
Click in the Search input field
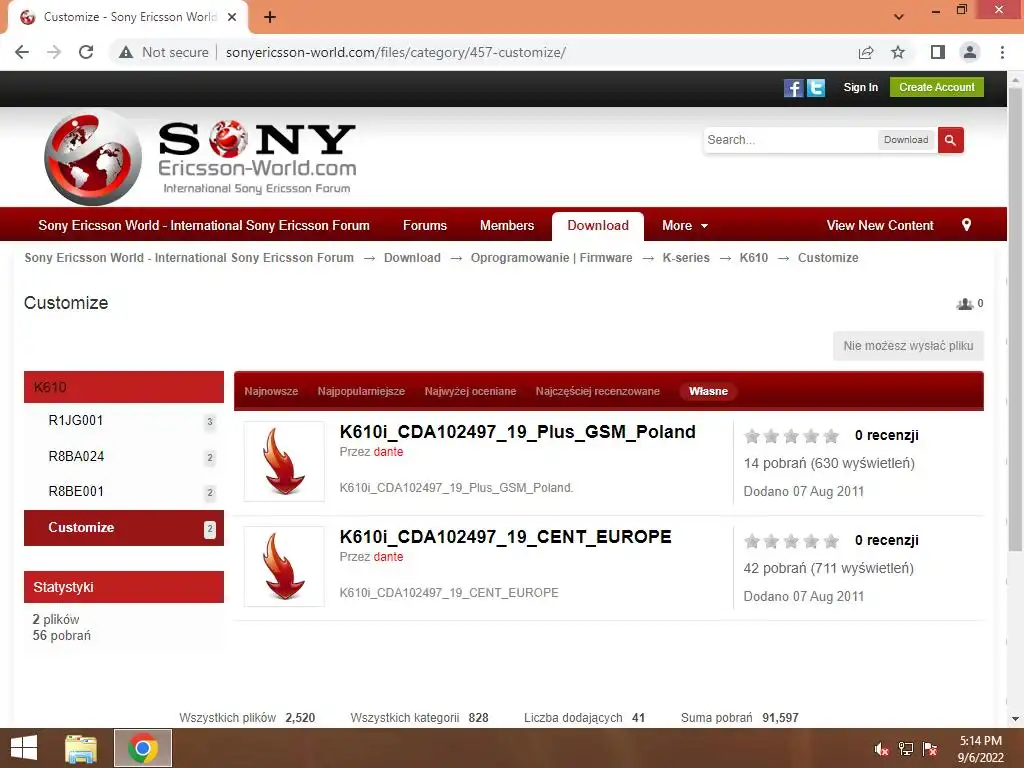(x=790, y=140)
